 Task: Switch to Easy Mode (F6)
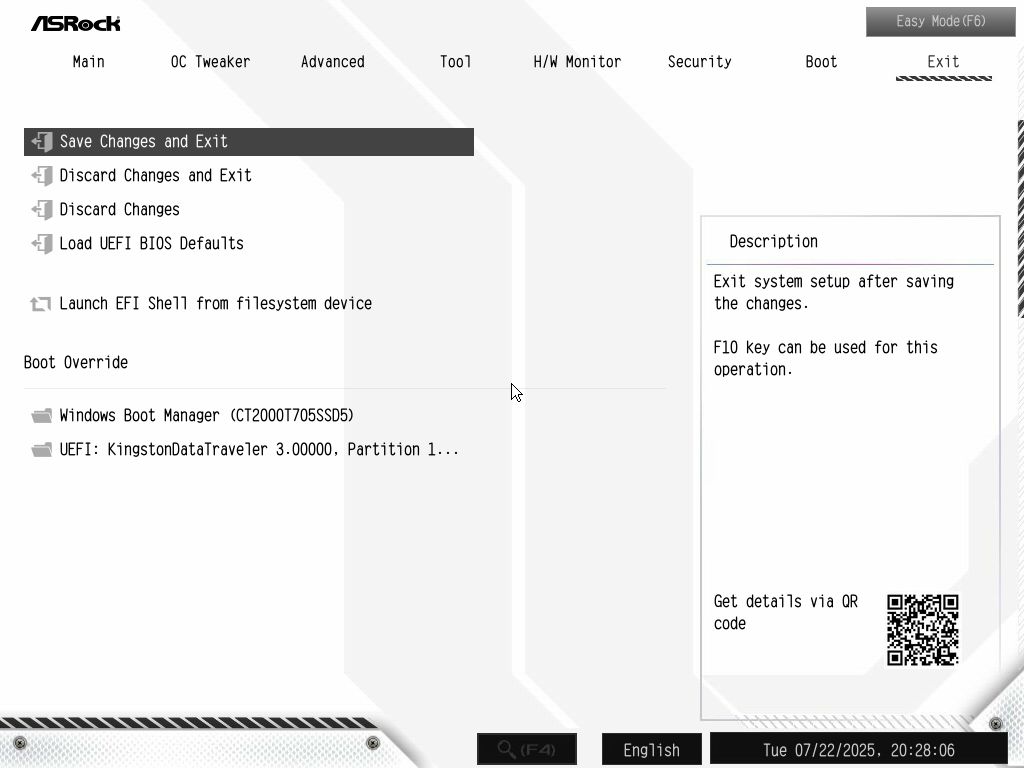point(940,22)
